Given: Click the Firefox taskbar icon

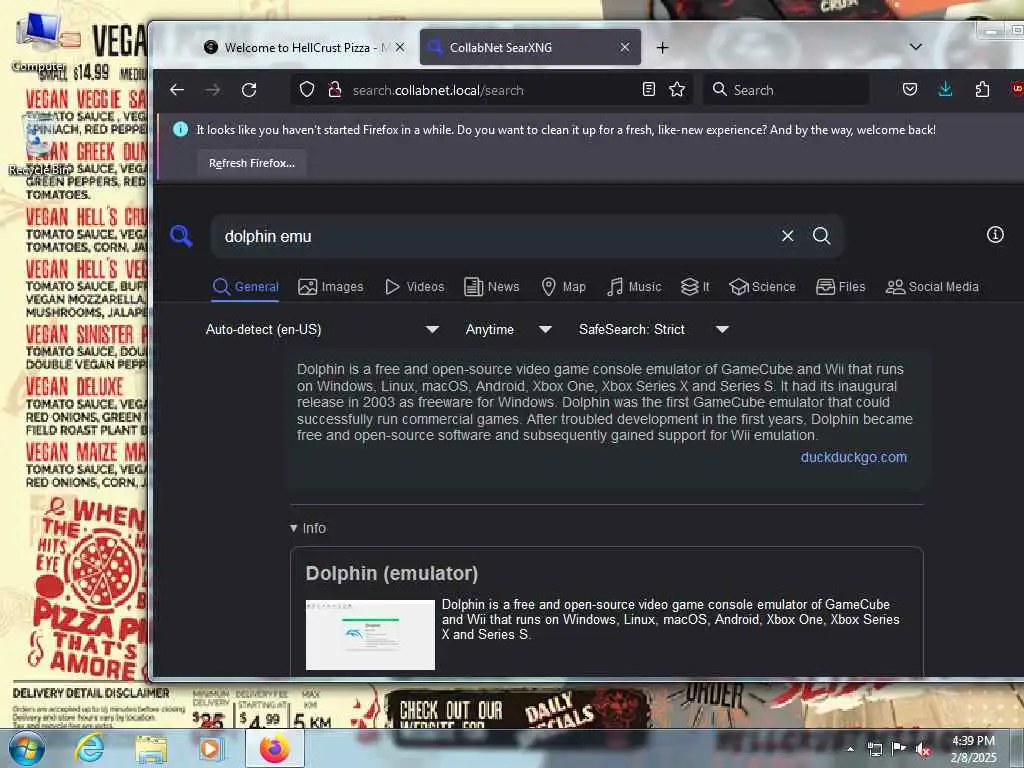Looking at the screenshot, I should (275, 748).
